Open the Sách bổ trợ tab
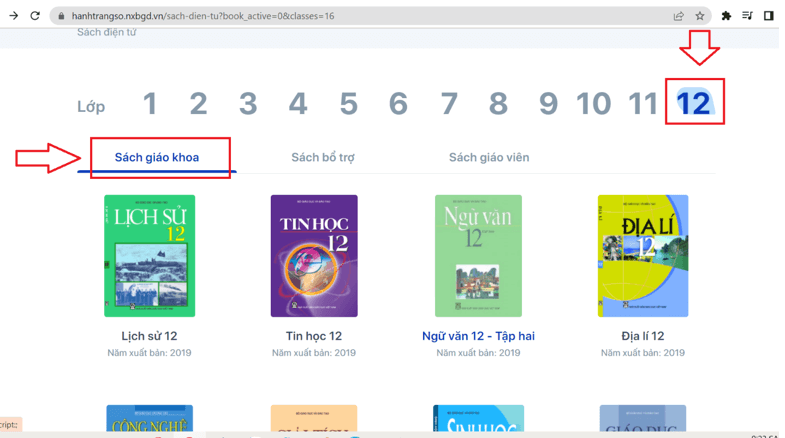Viewport: 785px width, 438px height. (x=322, y=157)
